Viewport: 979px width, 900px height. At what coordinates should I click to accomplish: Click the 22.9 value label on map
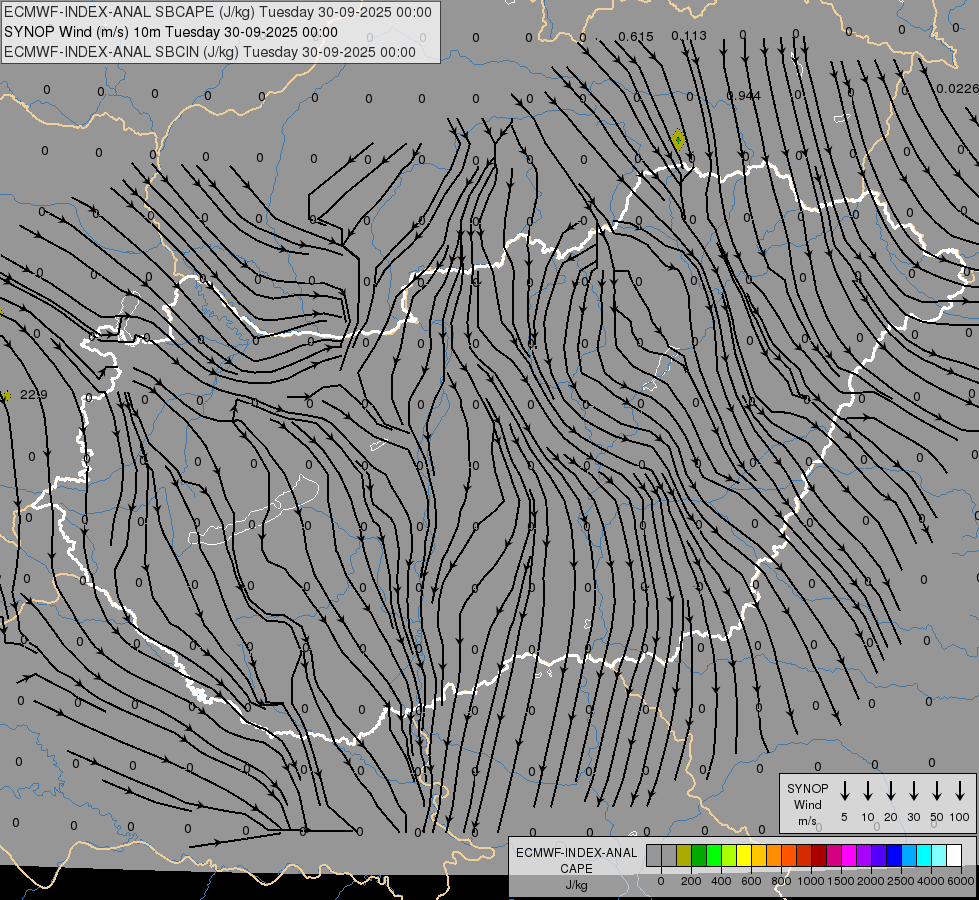coord(34,395)
